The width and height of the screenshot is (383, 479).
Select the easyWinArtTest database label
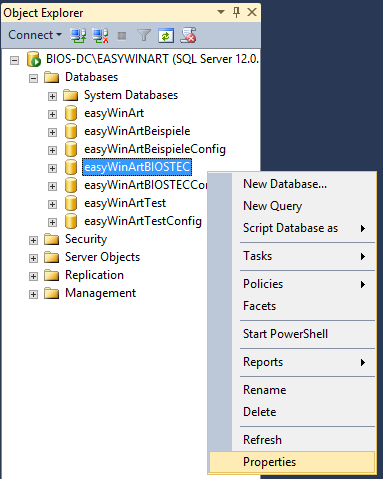pyautogui.click(x=125, y=203)
